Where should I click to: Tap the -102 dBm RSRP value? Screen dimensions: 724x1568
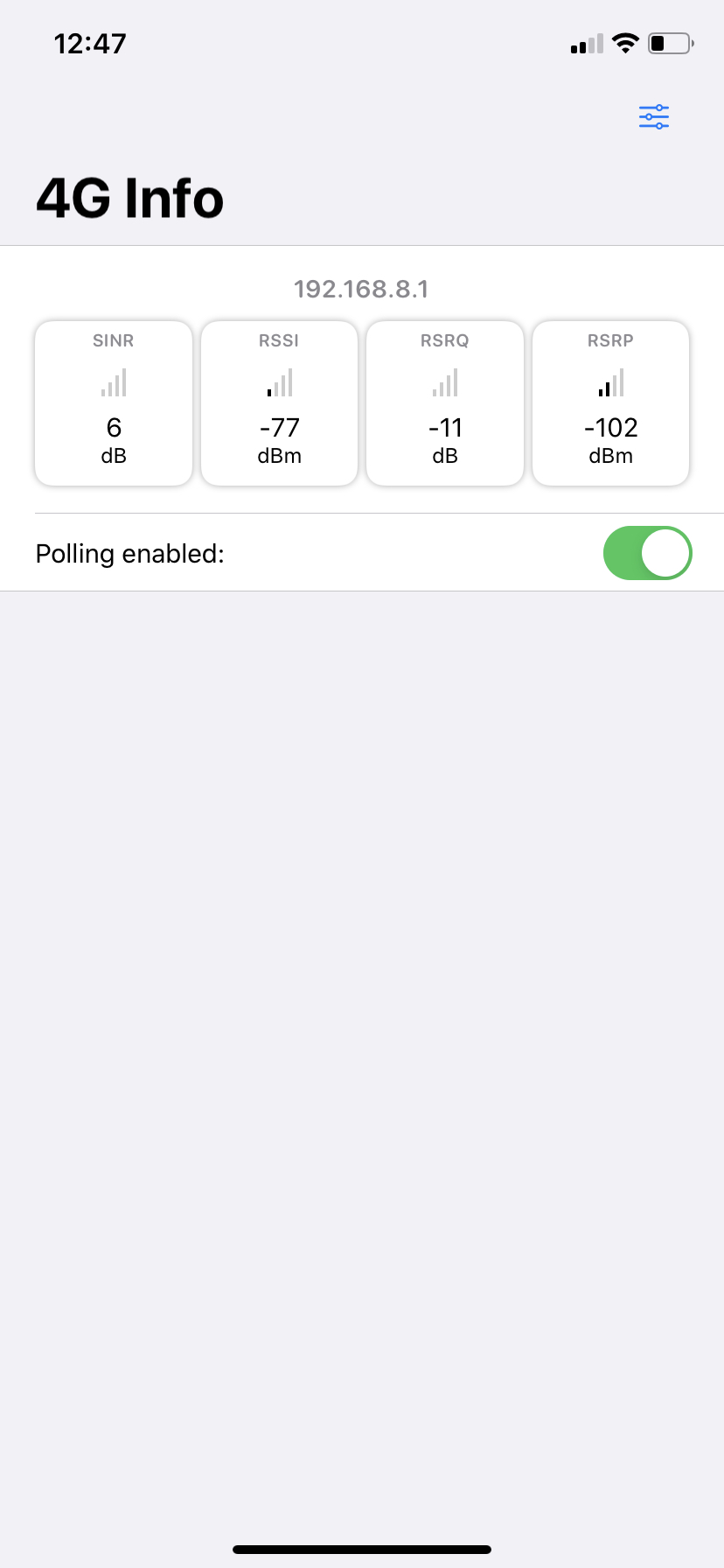(611, 428)
